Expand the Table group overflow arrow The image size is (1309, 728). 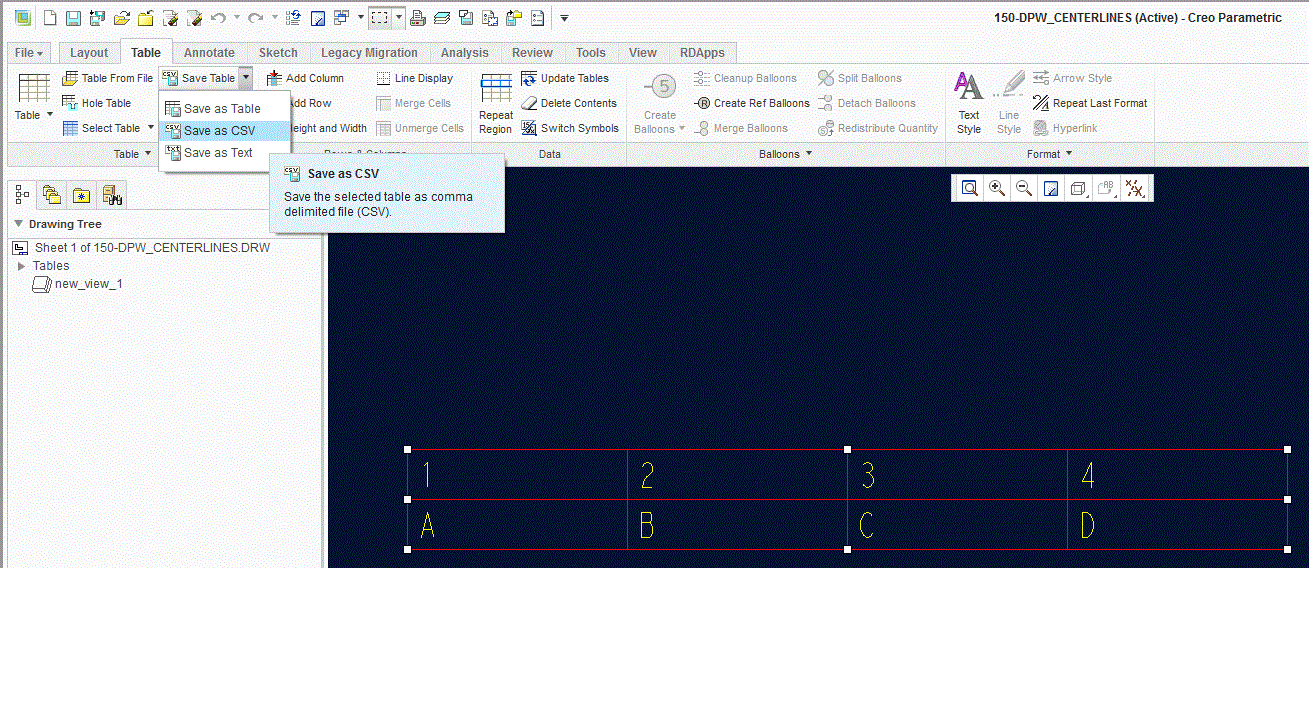pos(148,154)
